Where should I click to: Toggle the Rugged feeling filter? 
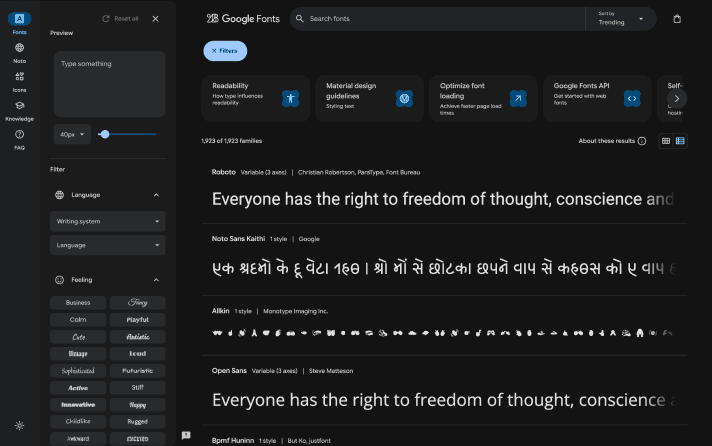[x=138, y=421]
